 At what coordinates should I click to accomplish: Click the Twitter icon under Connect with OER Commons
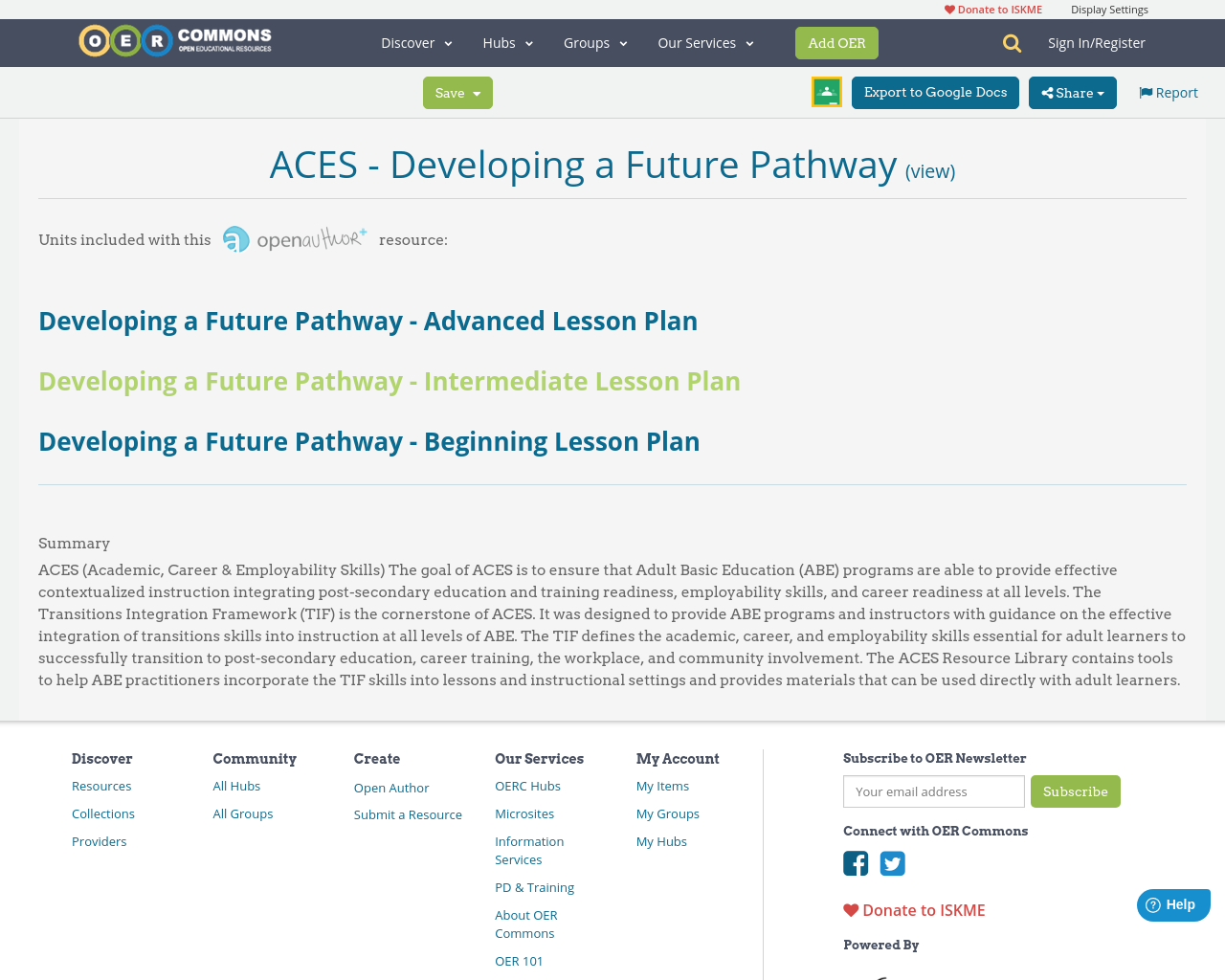point(891,862)
